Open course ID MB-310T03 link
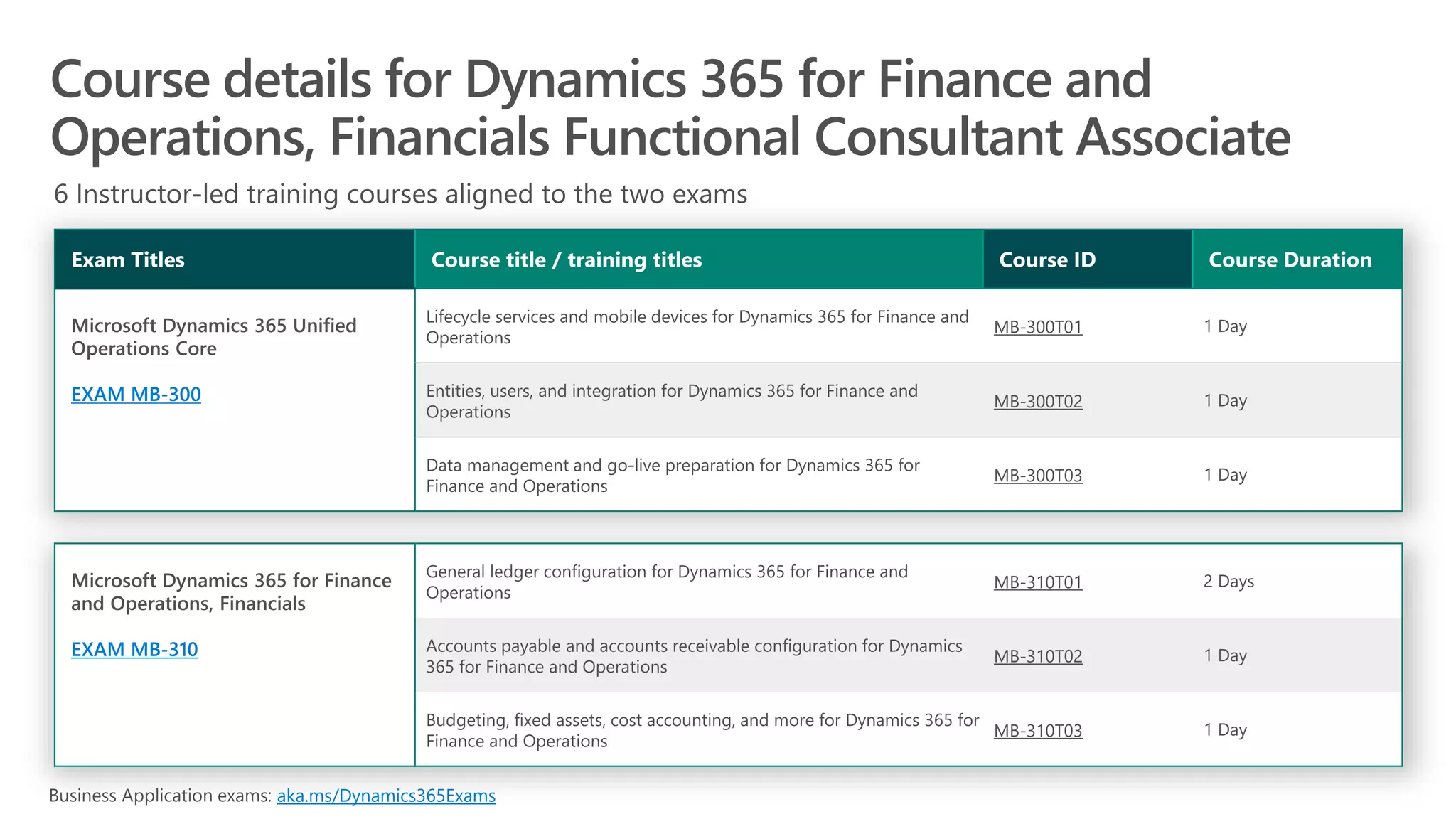Viewport: 1456px width, 819px height. pyautogui.click(x=1038, y=730)
